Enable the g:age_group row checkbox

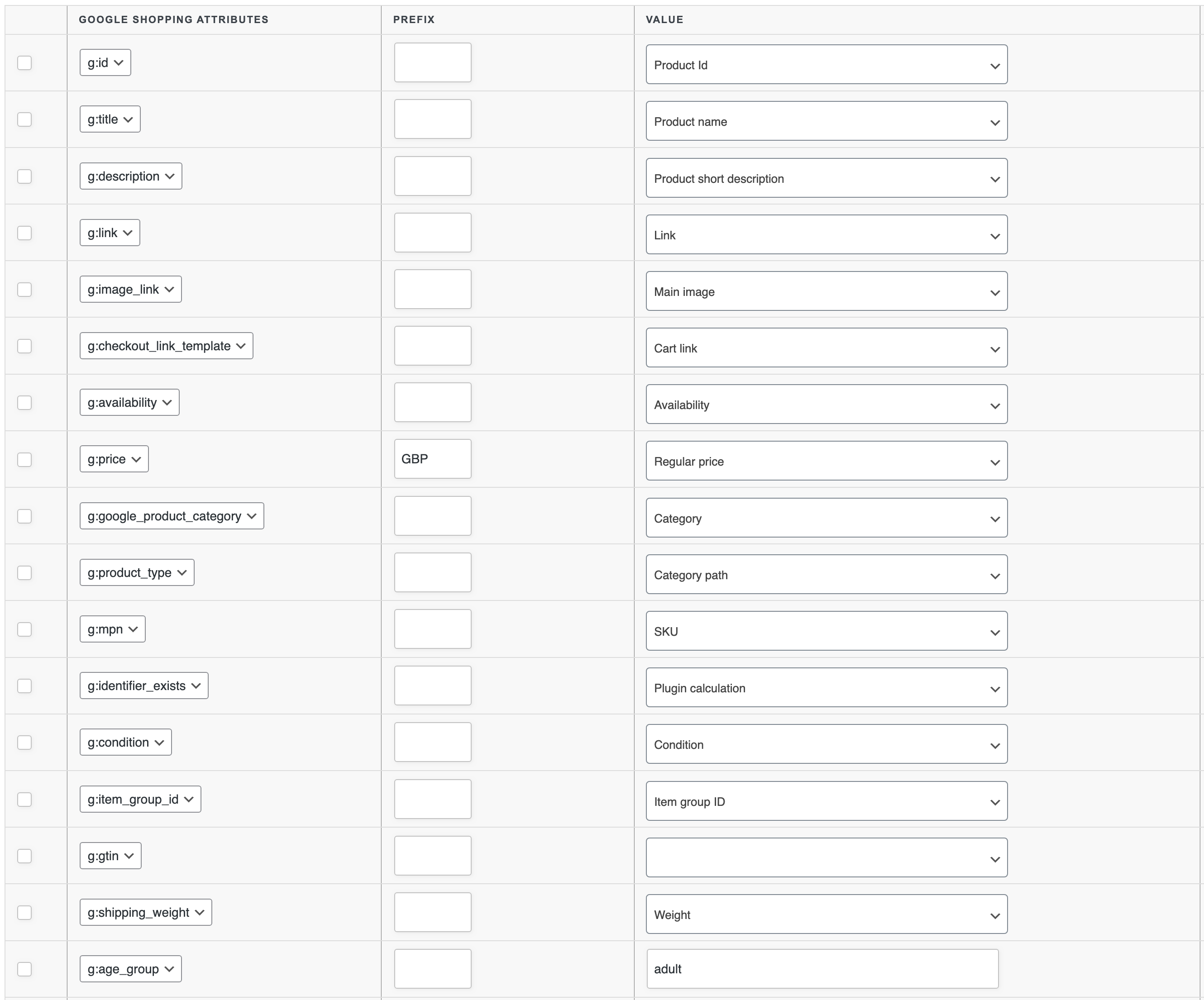click(x=24, y=969)
